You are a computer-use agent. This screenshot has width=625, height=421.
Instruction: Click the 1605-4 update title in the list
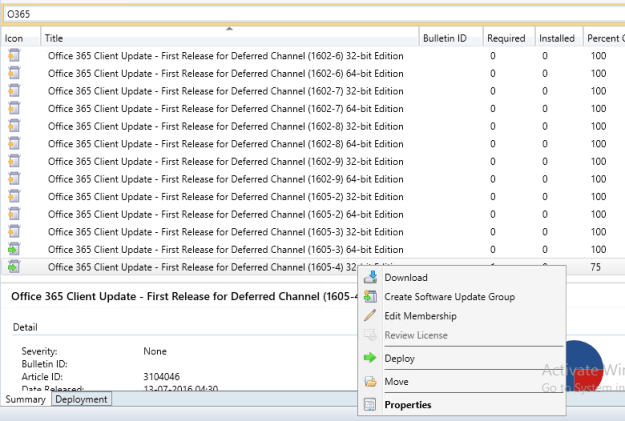pos(202,267)
